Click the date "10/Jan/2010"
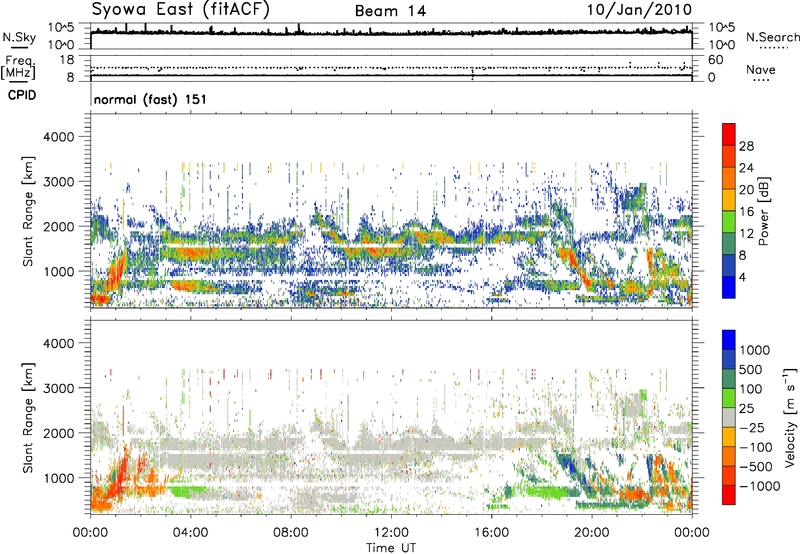This screenshot has height=554, width=800. pos(639,10)
